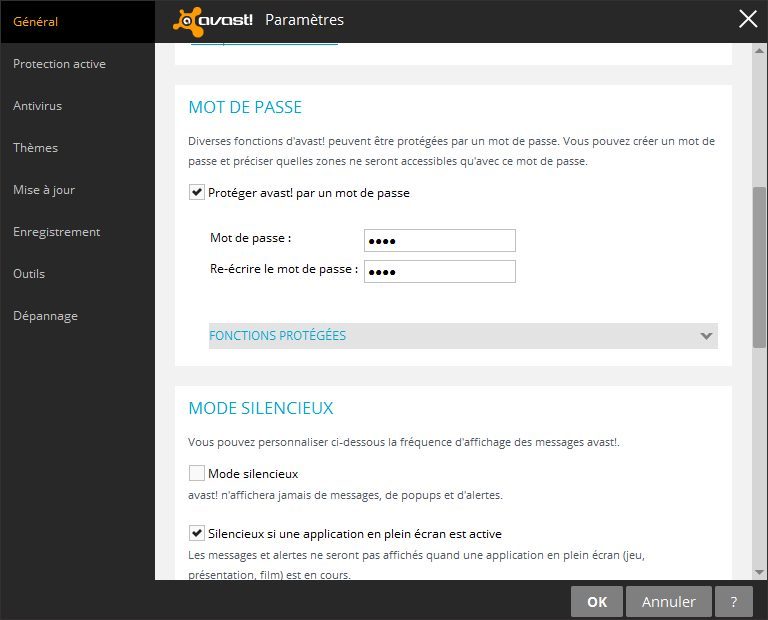Focus the Mot de passe input field

pyautogui.click(x=440, y=241)
